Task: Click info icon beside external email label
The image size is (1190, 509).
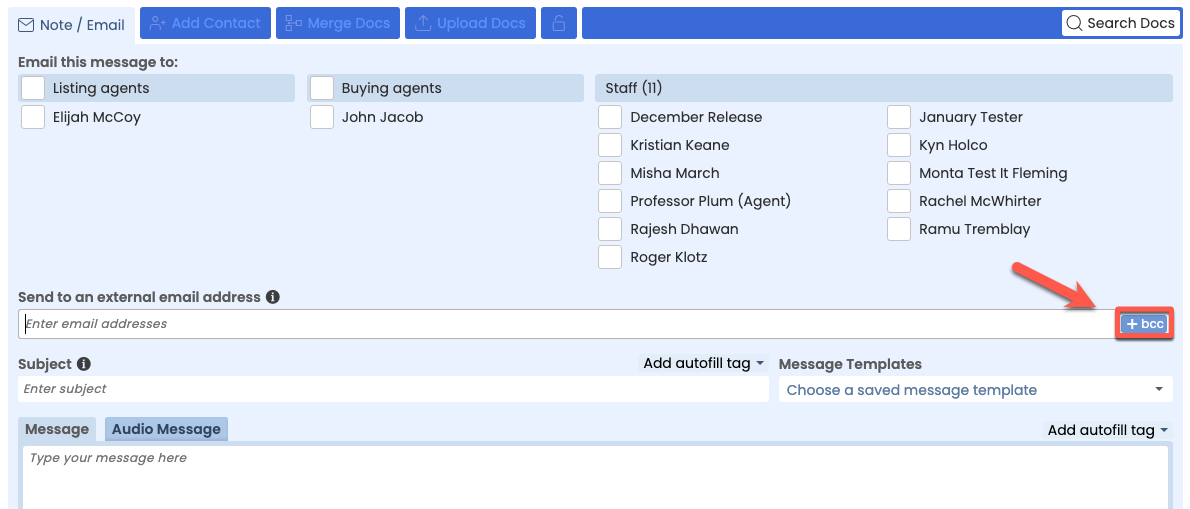Action: pos(273,297)
